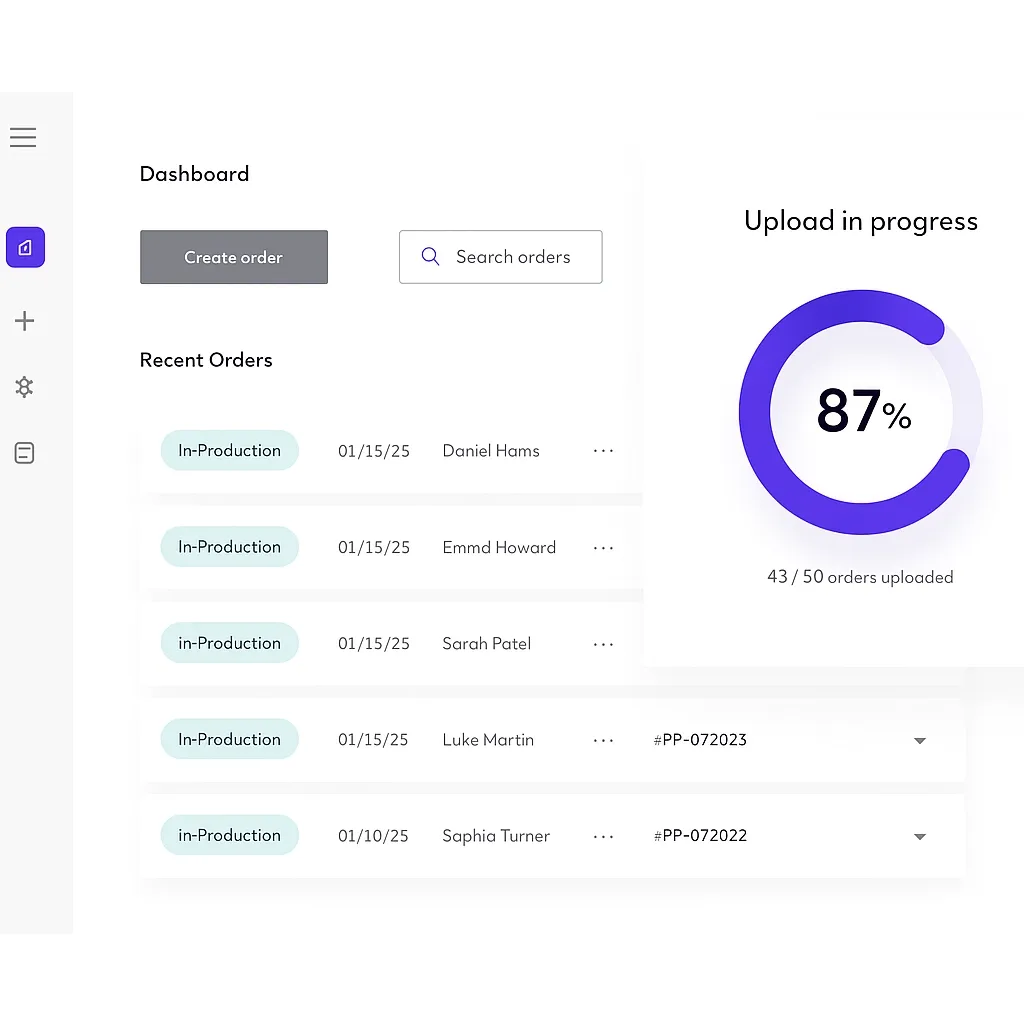The width and height of the screenshot is (1024, 1024).
Task: Toggle the in-Production badge for Saphia Turner
Action: pos(229,835)
